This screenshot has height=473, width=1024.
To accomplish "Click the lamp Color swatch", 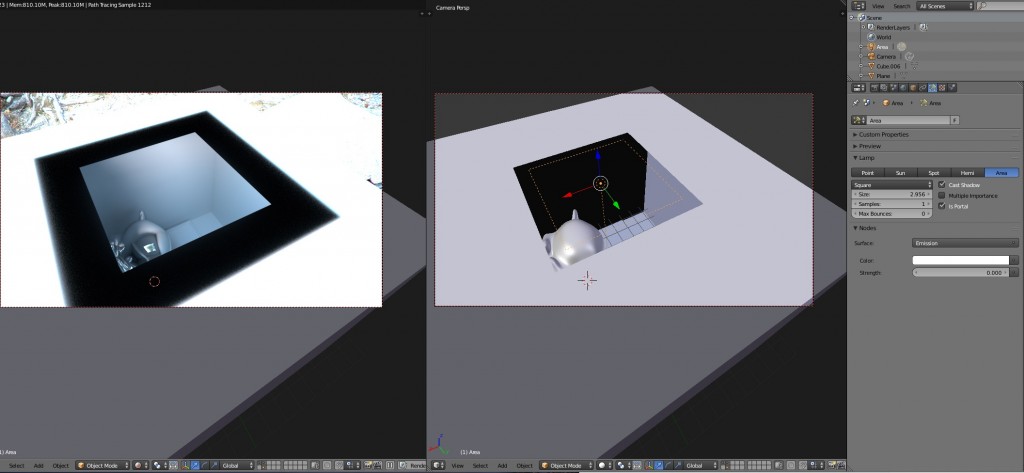I will 960,260.
